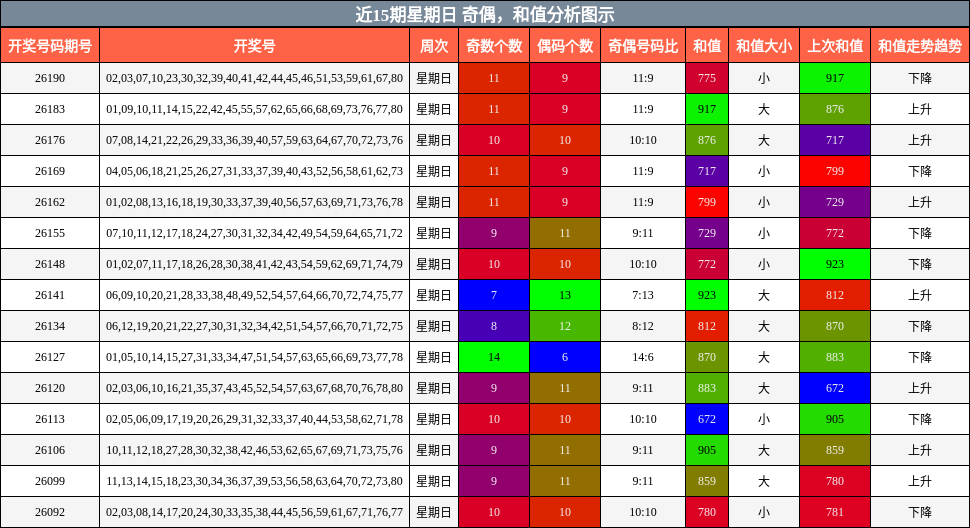Image resolution: width=970 pixels, height=528 pixels.
Task: Select issue number 26169
Action: [50, 171]
